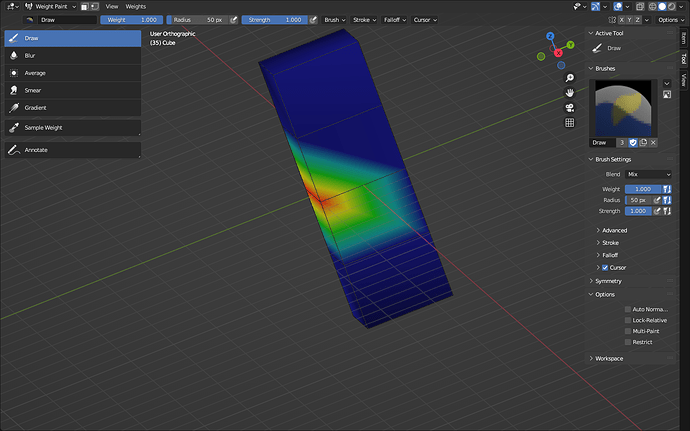
Task: Duplicate the Draw brush datablock
Action: 643,143
